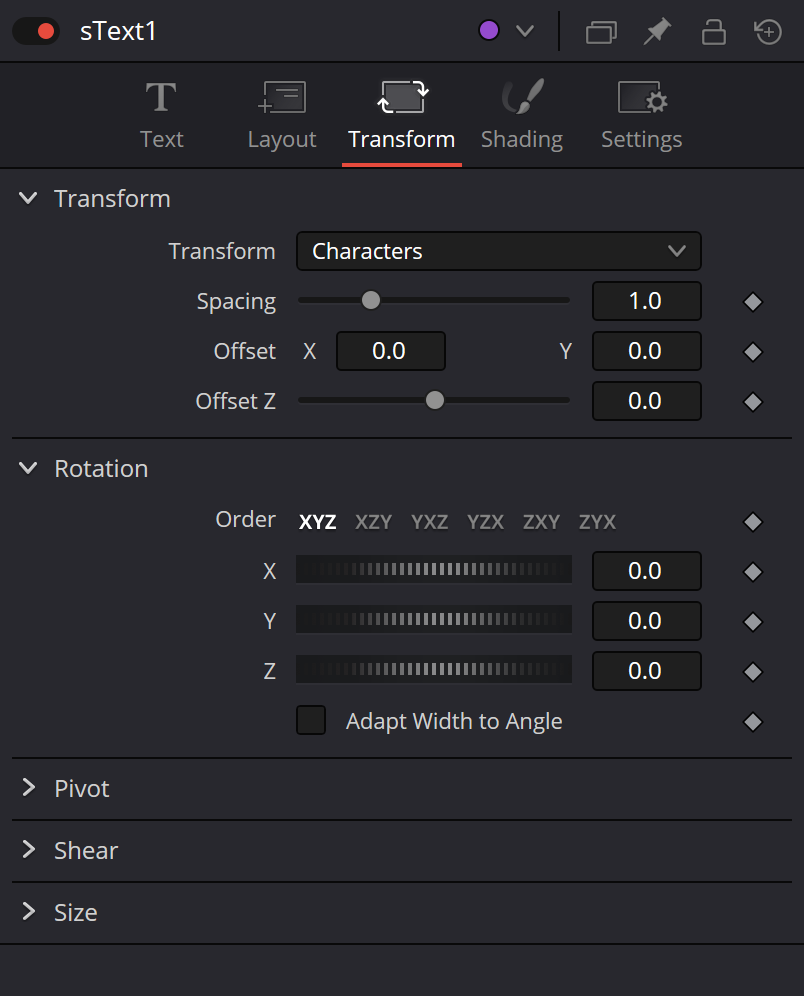804x996 pixels.
Task: Add keyframe for Spacing
Action: click(753, 302)
